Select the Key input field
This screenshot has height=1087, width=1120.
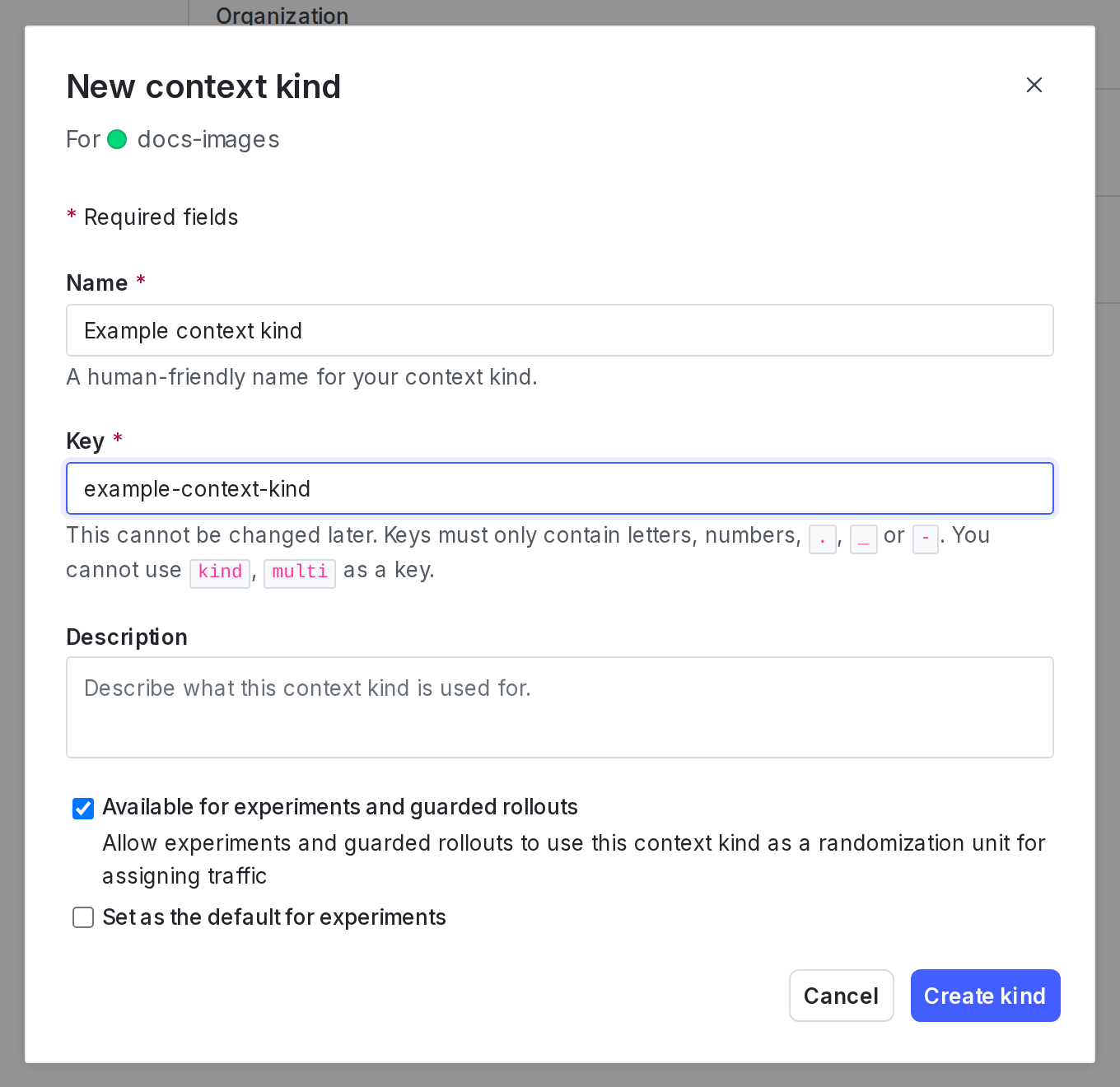[560, 488]
